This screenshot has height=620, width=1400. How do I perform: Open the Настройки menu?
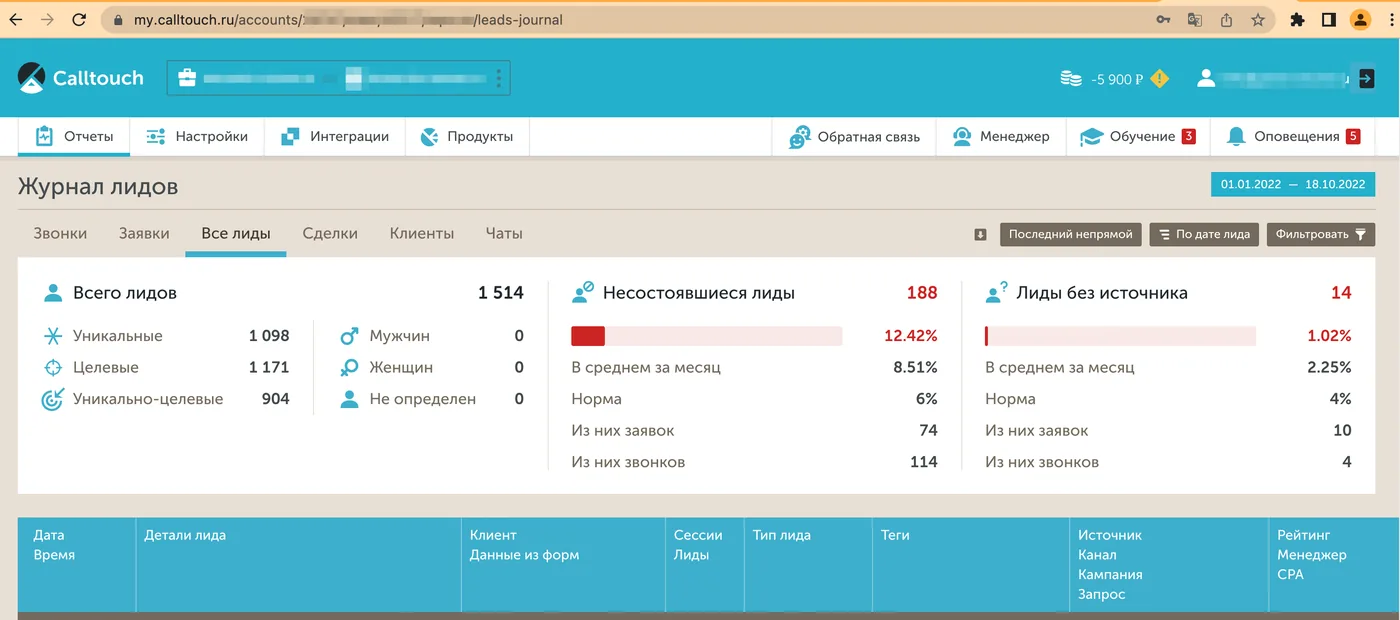(x=197, y=137)
